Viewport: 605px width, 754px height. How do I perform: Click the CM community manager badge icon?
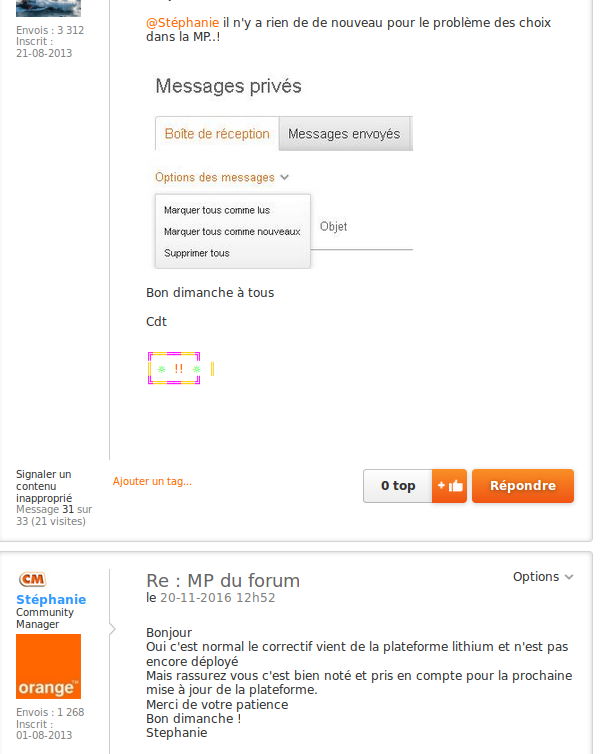click(x=33, y=580)
